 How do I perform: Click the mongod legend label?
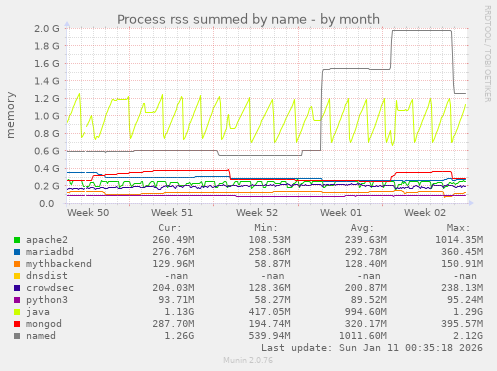(44, 324)
